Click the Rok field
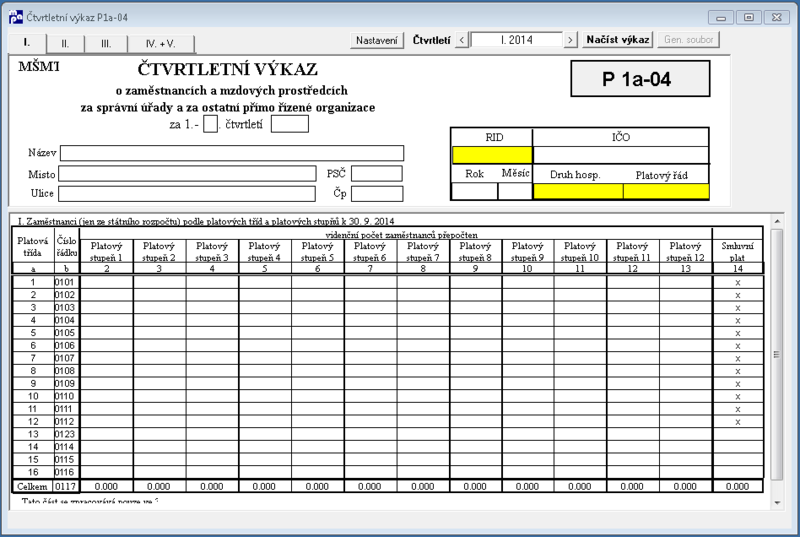 pos(474,191)
